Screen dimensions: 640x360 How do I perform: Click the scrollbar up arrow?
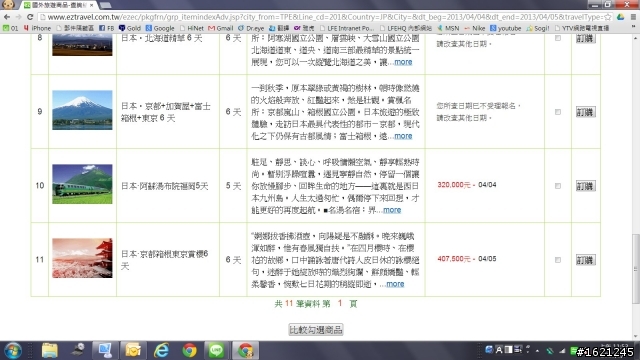[636, 38]
